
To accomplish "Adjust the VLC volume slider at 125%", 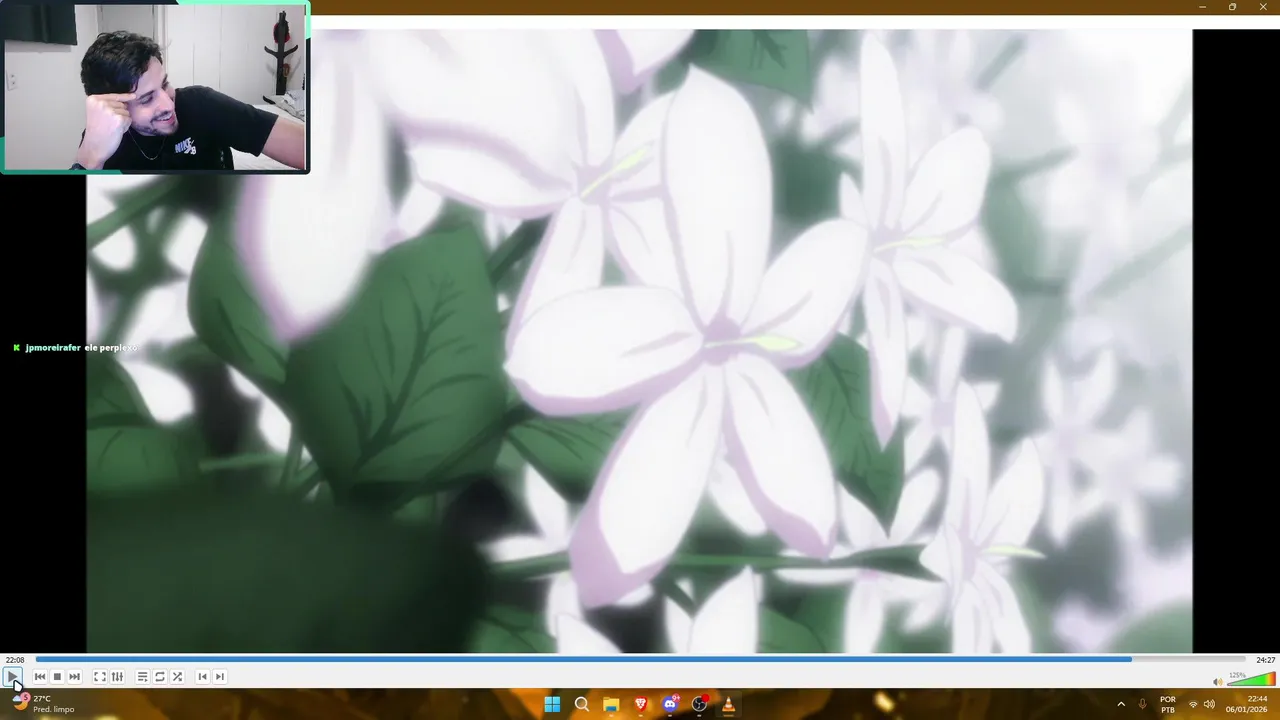I will [1251, 680].
